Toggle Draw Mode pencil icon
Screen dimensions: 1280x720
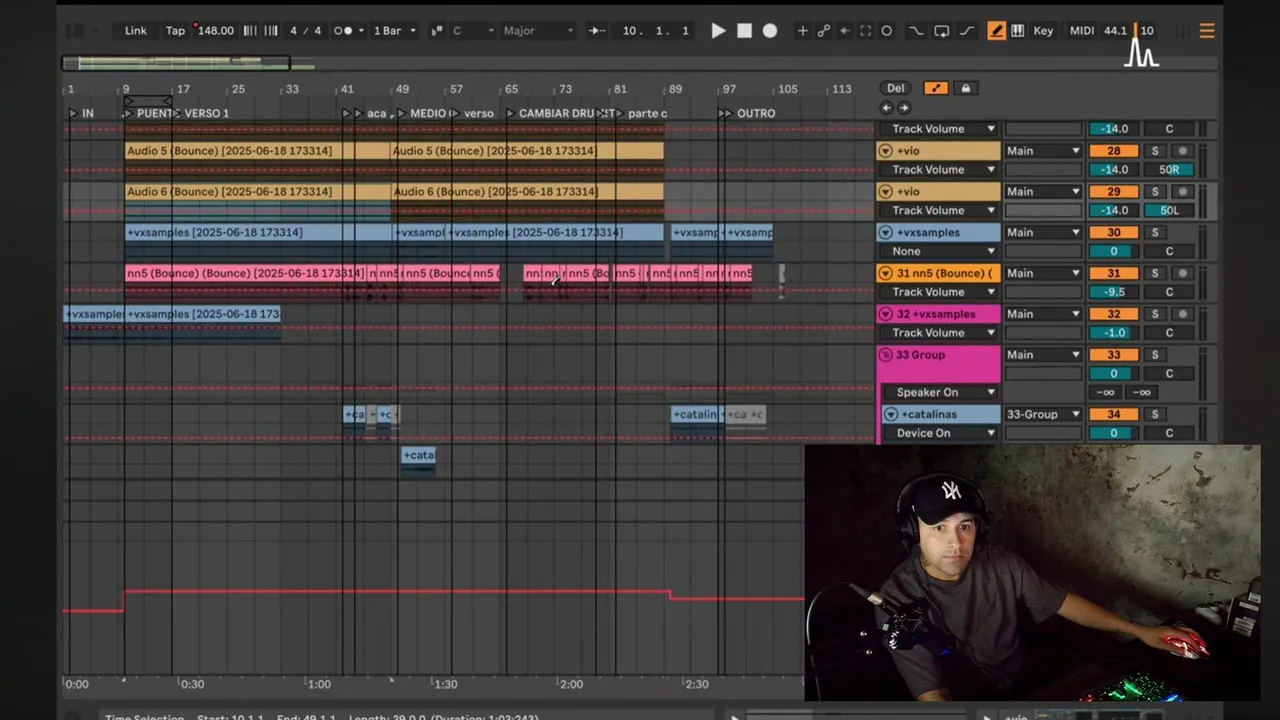996,31
